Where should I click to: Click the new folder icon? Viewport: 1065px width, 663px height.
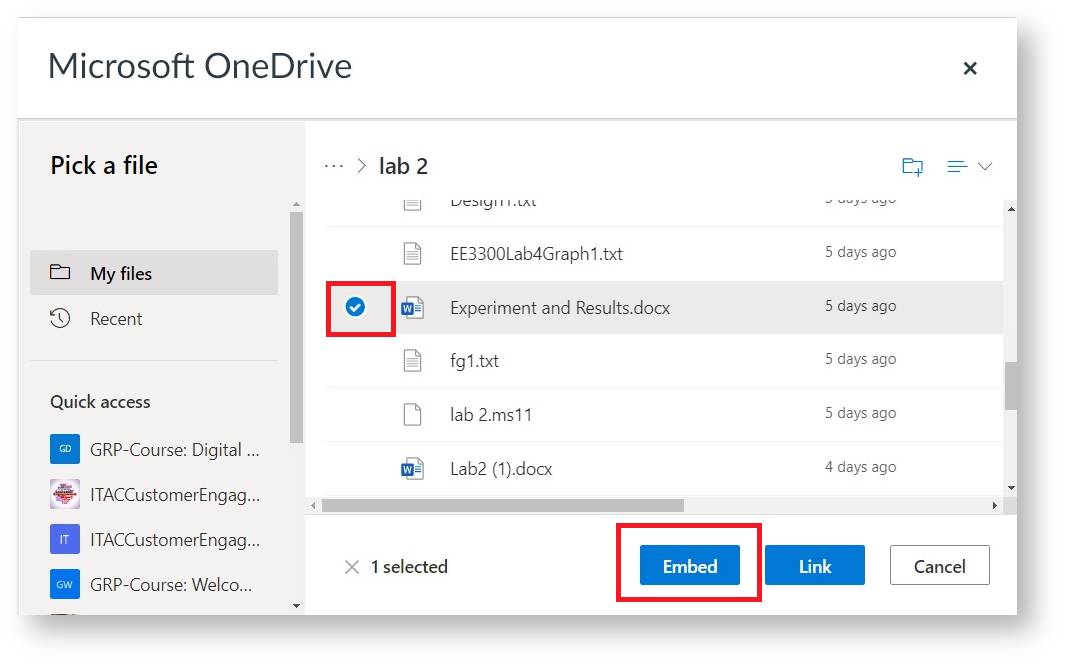pos(912,166)
